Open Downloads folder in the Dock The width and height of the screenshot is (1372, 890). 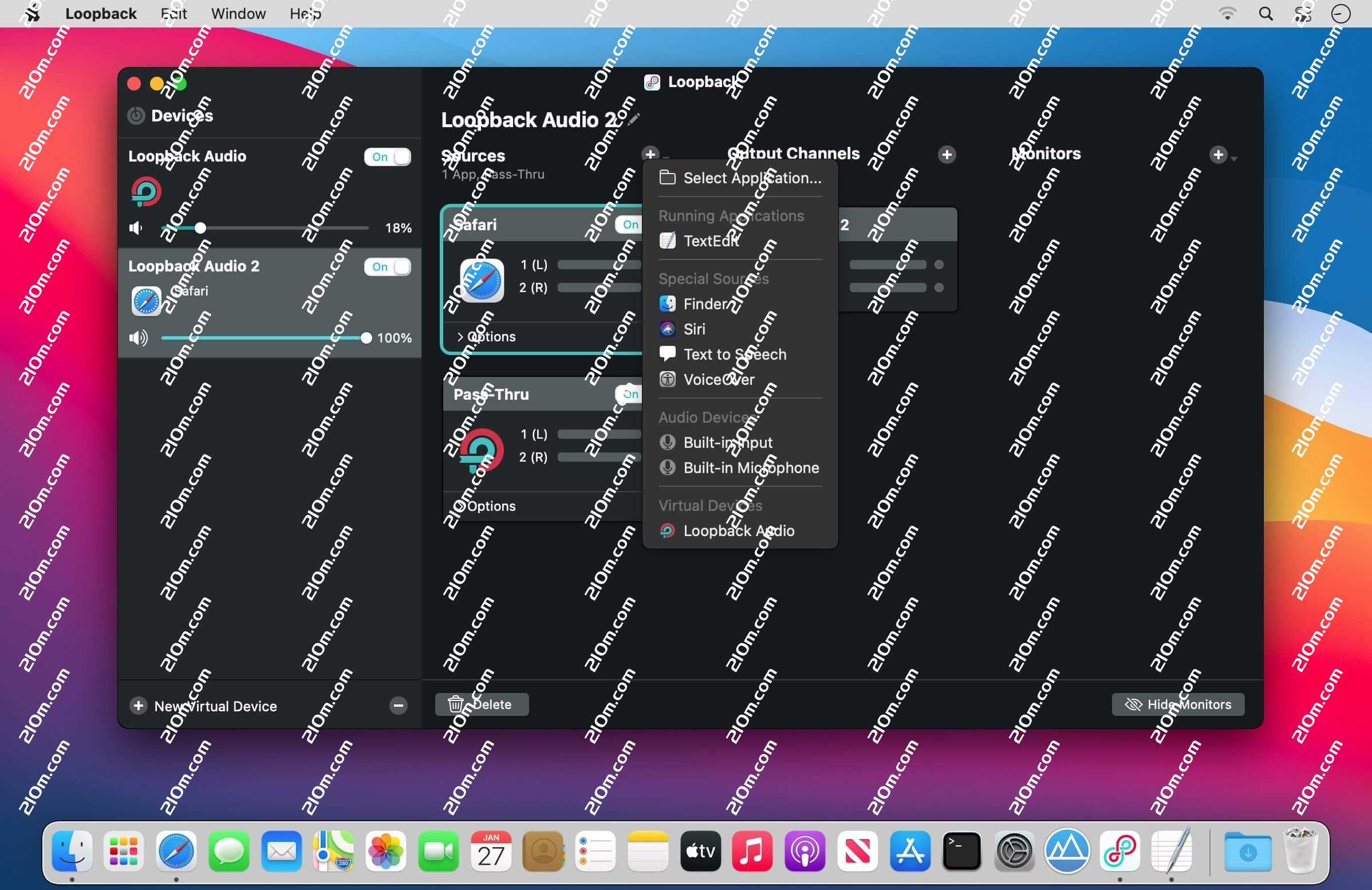pos(1248,851)
